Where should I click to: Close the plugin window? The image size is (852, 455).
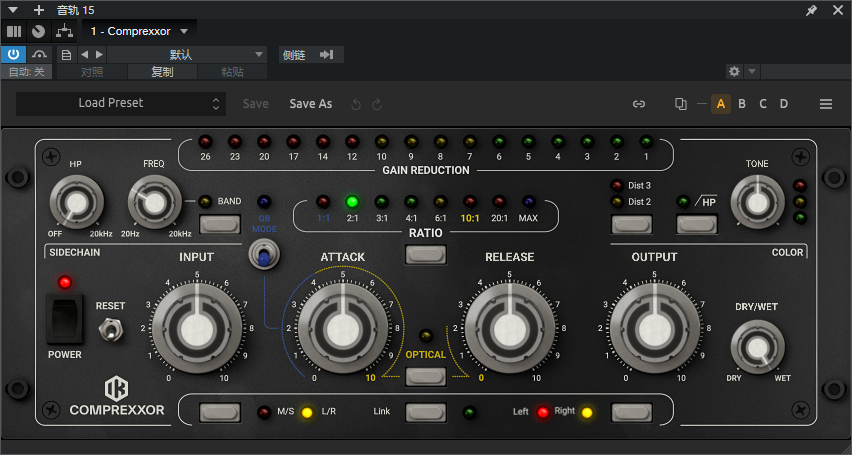pyautogui.click(x=838, y=10)
